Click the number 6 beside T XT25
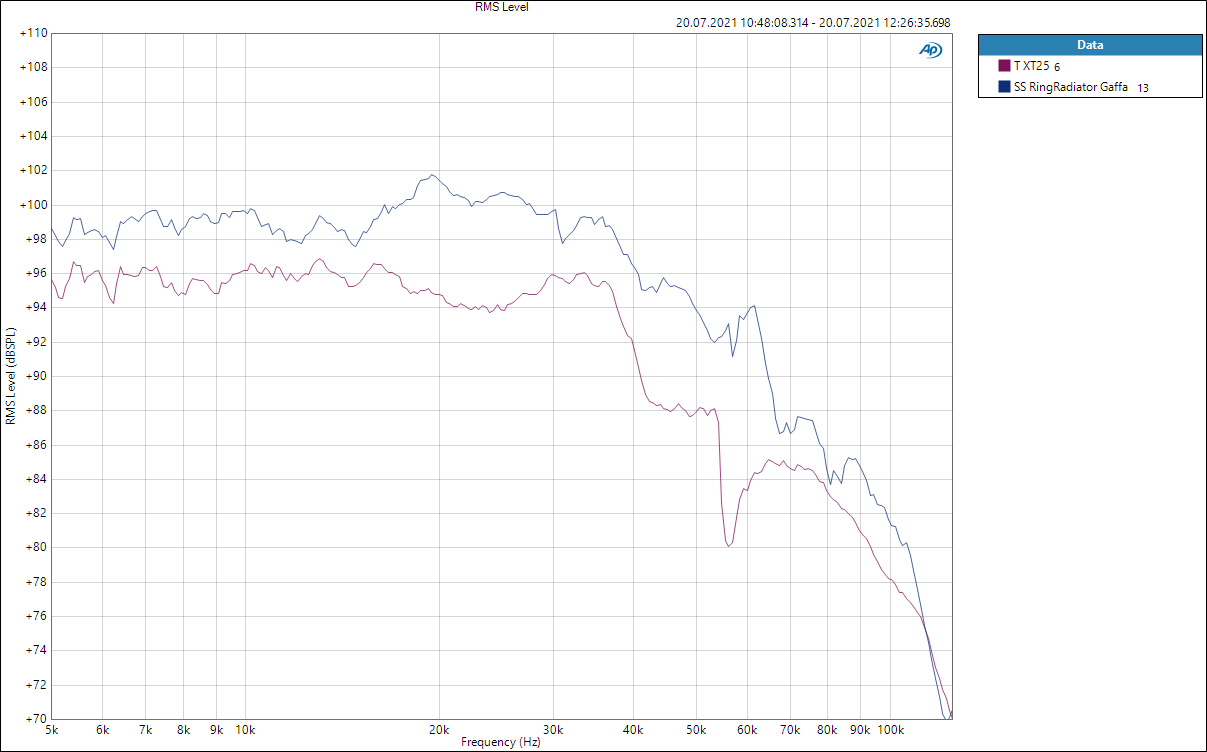 click(1057, 67)
